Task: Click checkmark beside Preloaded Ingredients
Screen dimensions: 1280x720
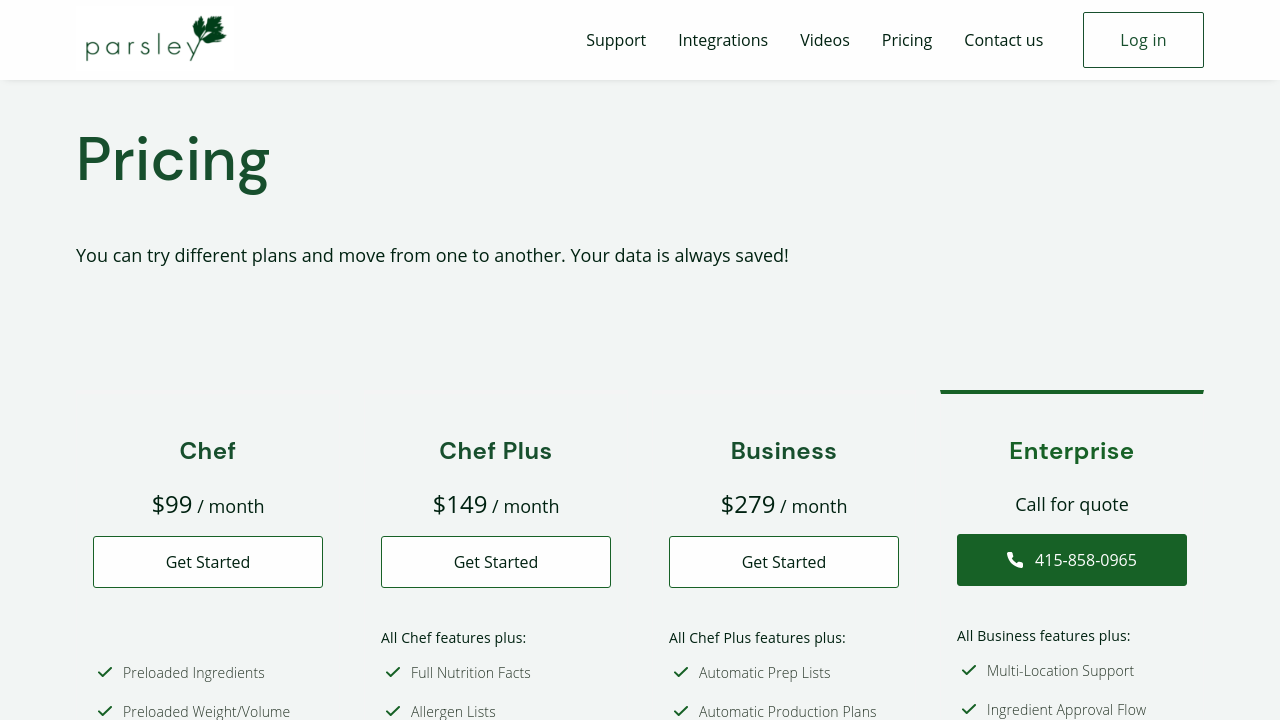Action: [x=105, y=672]
